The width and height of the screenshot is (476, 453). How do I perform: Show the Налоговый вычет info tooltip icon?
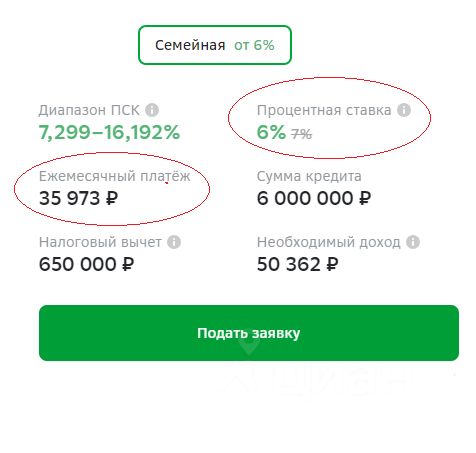pos(174,242)
